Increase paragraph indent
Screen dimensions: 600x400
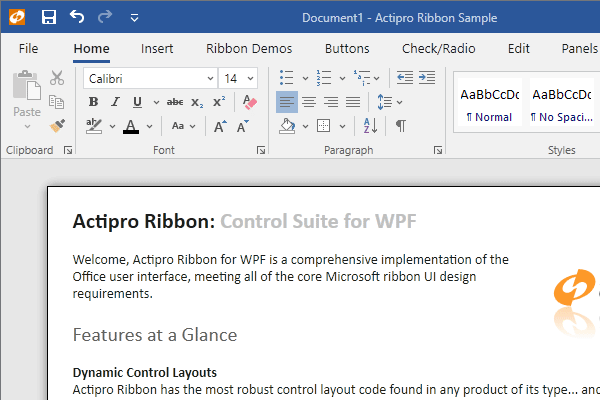[427, 78]
